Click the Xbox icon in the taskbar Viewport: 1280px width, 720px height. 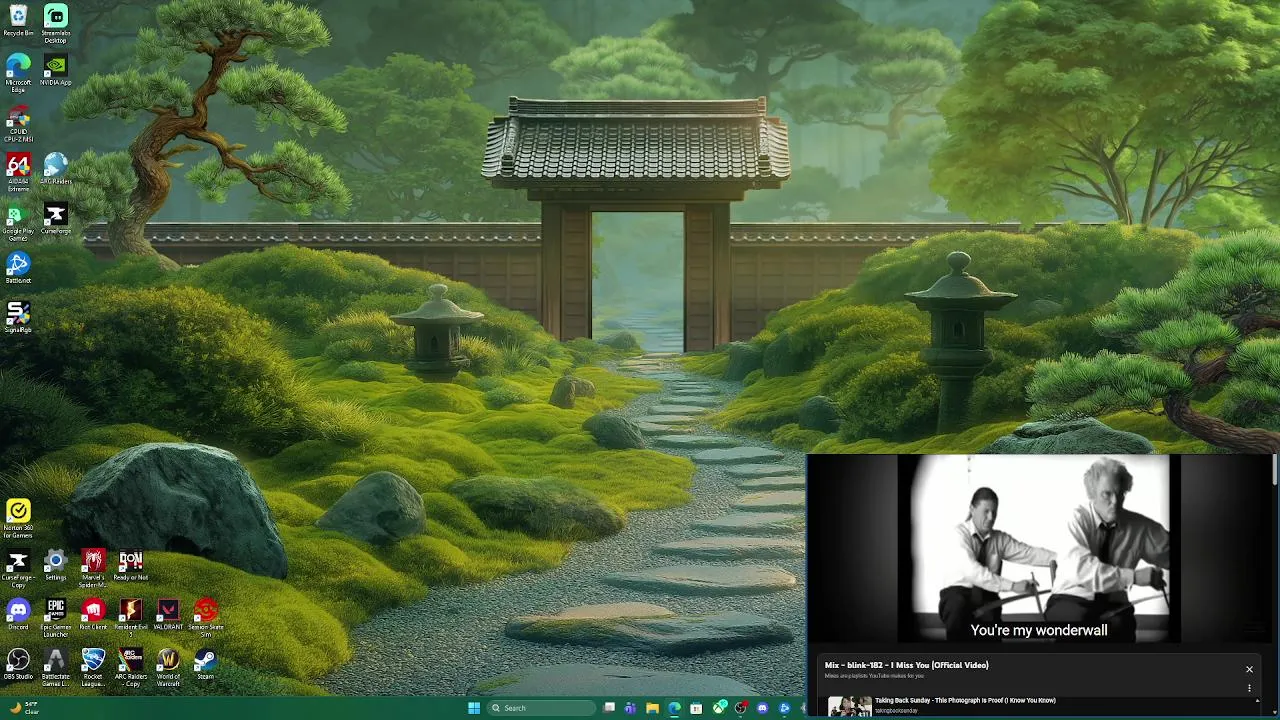click(718, 708)
